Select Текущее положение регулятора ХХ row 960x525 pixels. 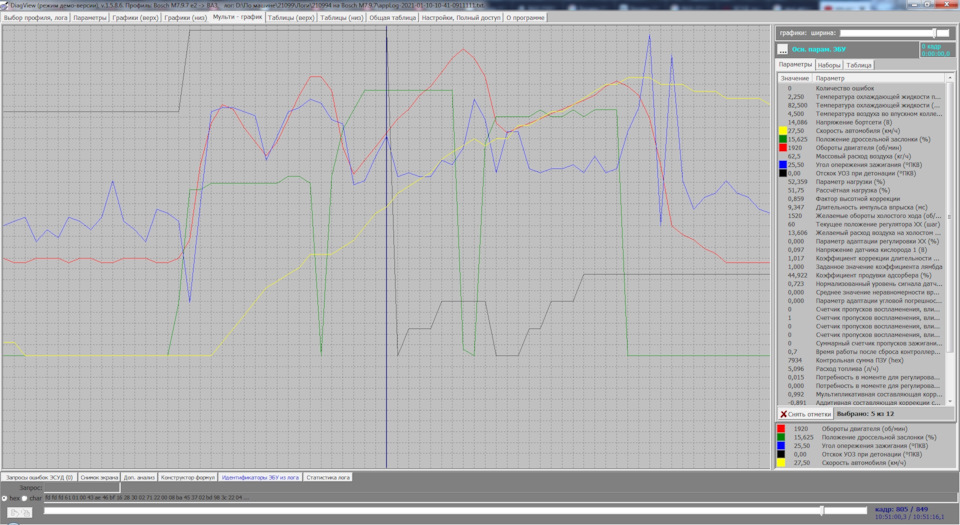862,224
